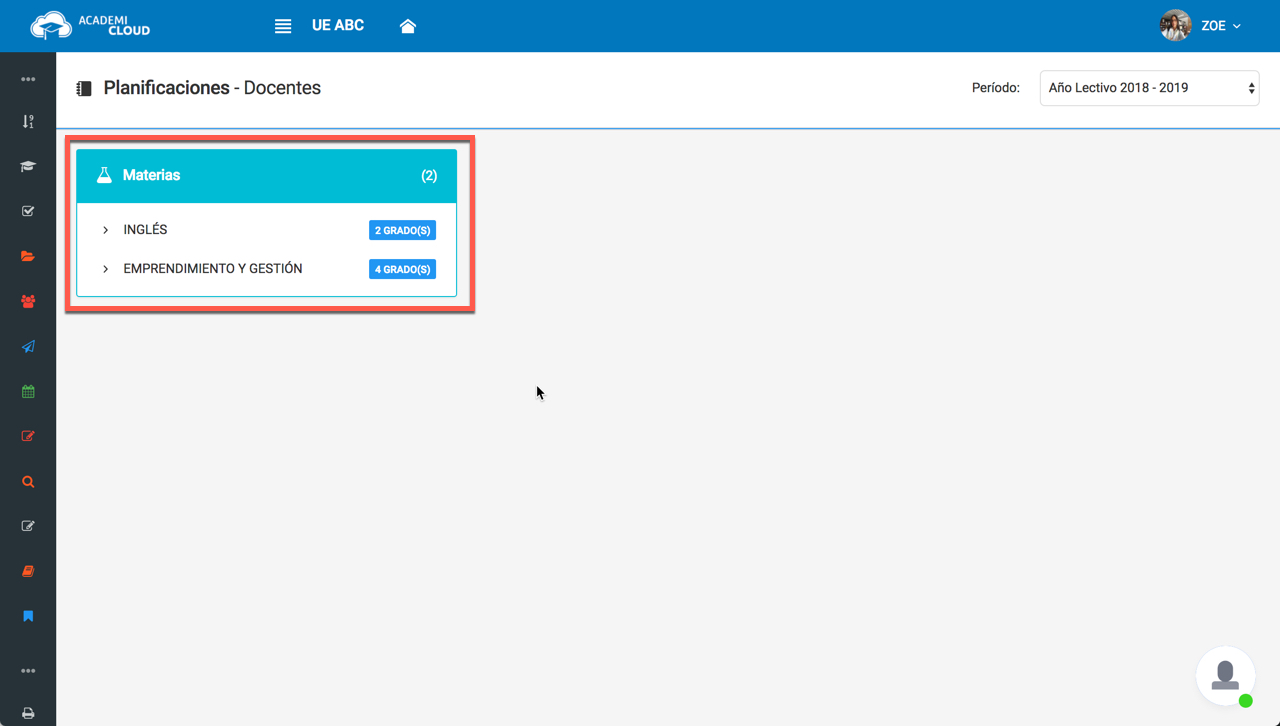This screenshot has width=1280, height=726.
Task: Select the INGLÉS subject row
Action: [x=267, y=230]
